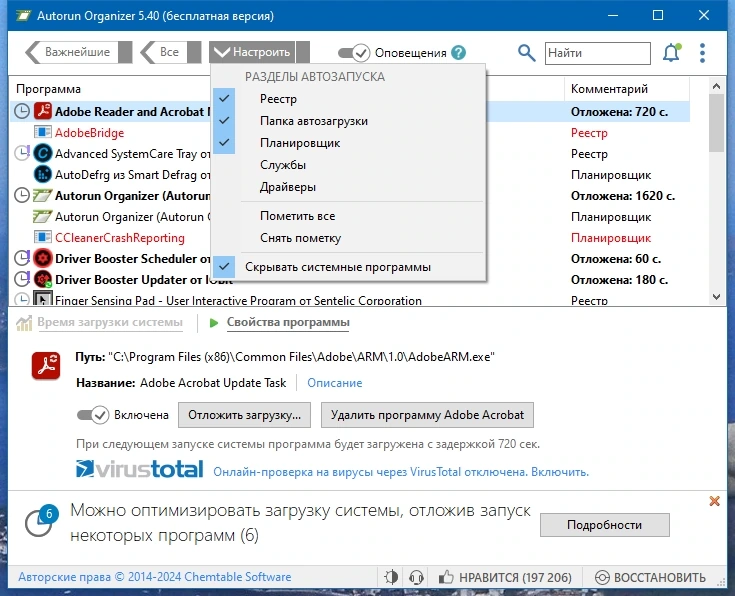Open Свойства программы tab
The width and height of the screenshot is (735, 596).
click(x=288, y=322)
